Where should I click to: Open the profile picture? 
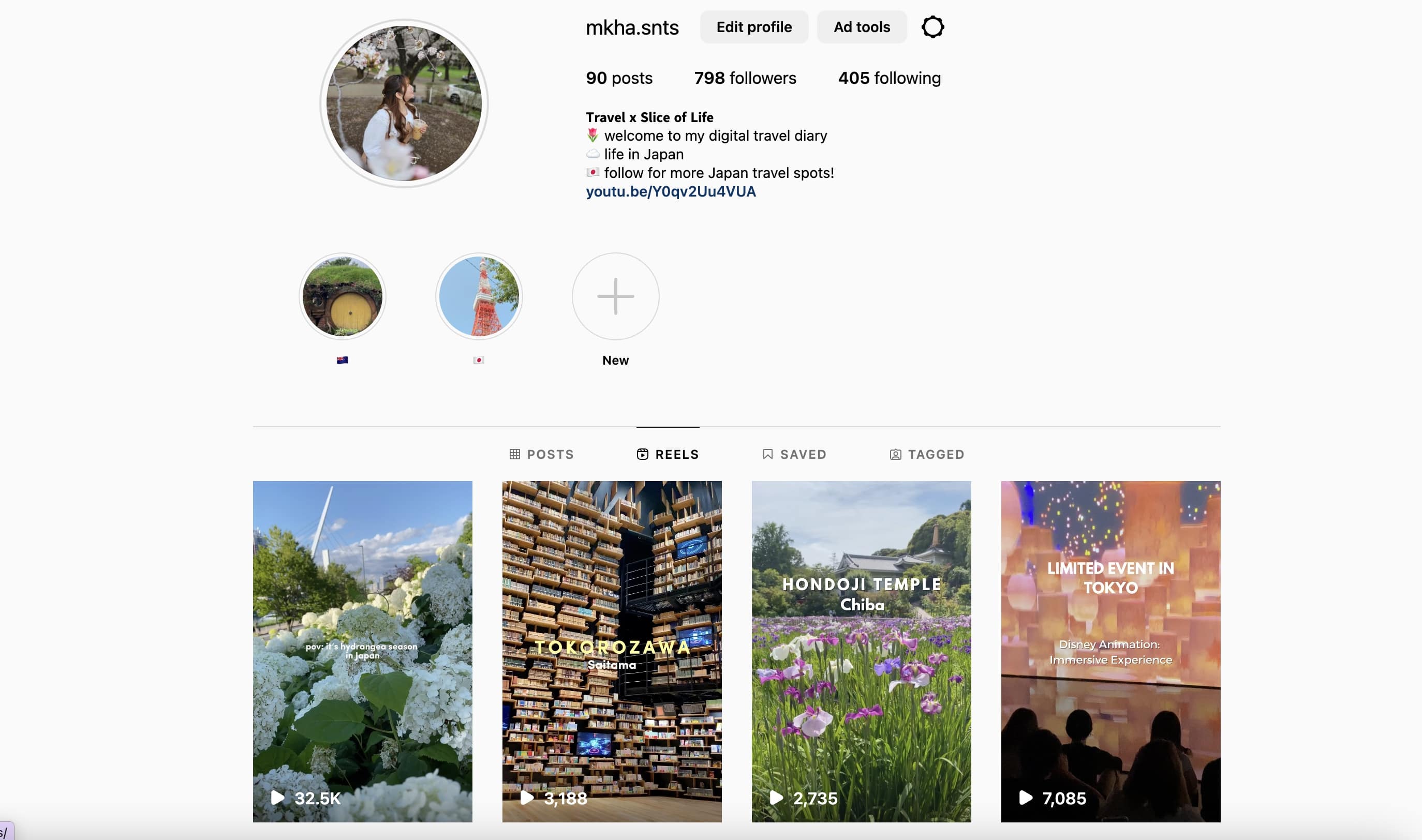(x=404, y=103)
